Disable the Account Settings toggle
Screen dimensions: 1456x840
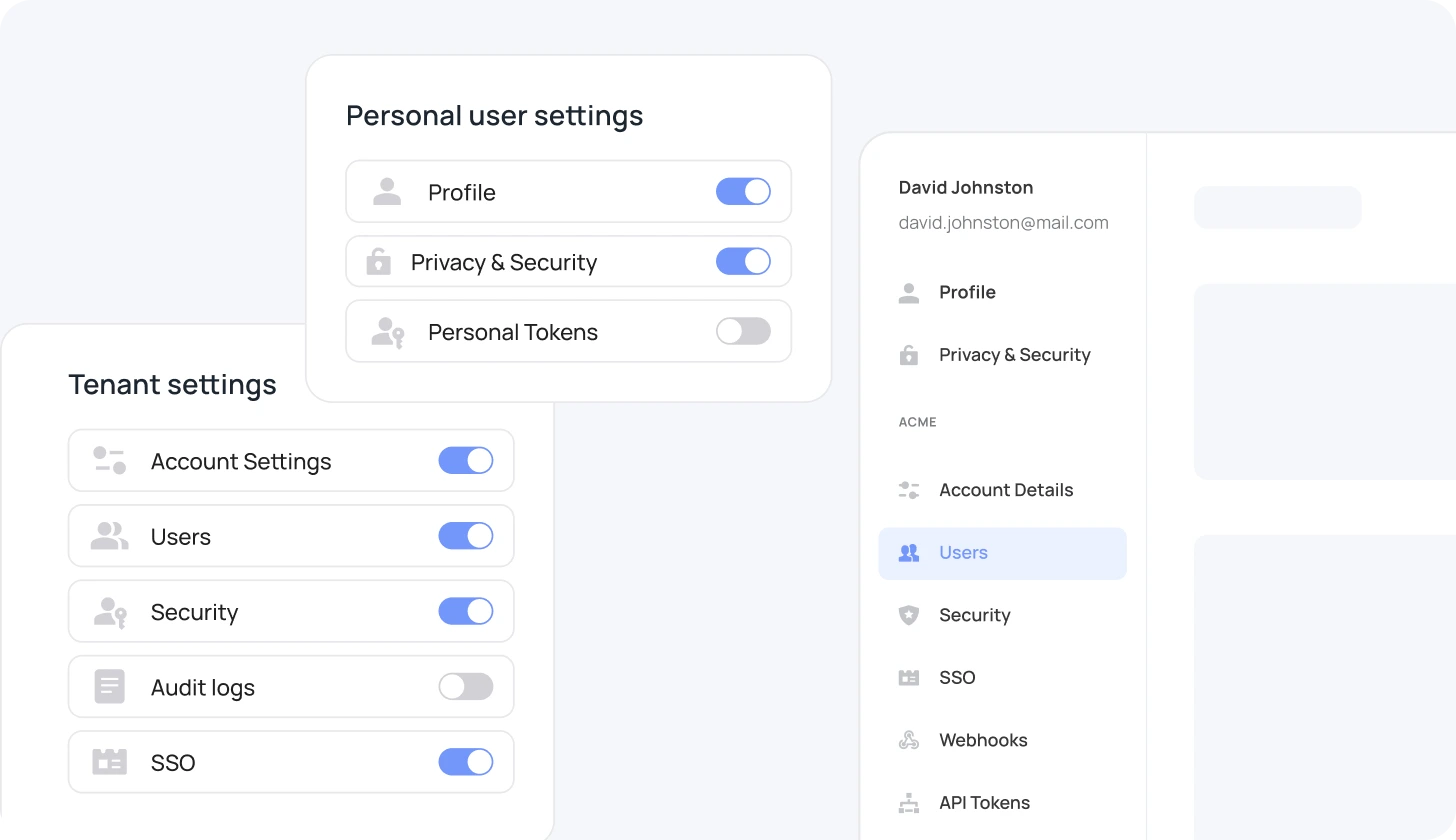tap(466, 460)
